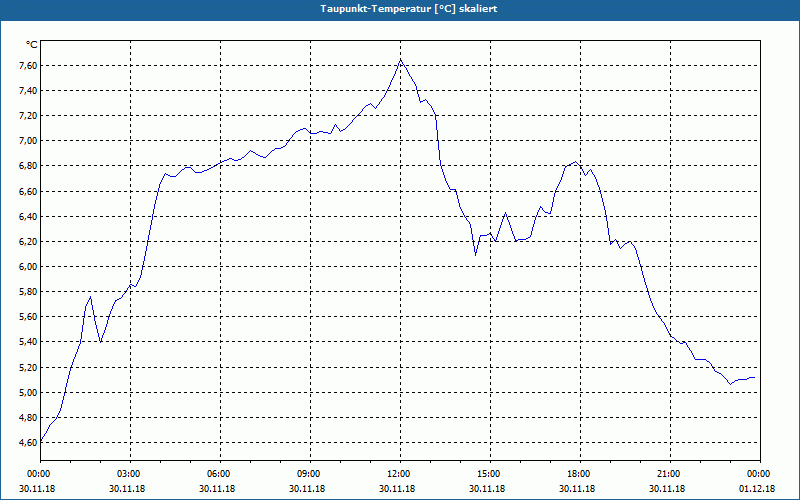Screen dimensions: 800x500
Task: Click the 6,20 y-axis label
Action: [x=28, y=242]
